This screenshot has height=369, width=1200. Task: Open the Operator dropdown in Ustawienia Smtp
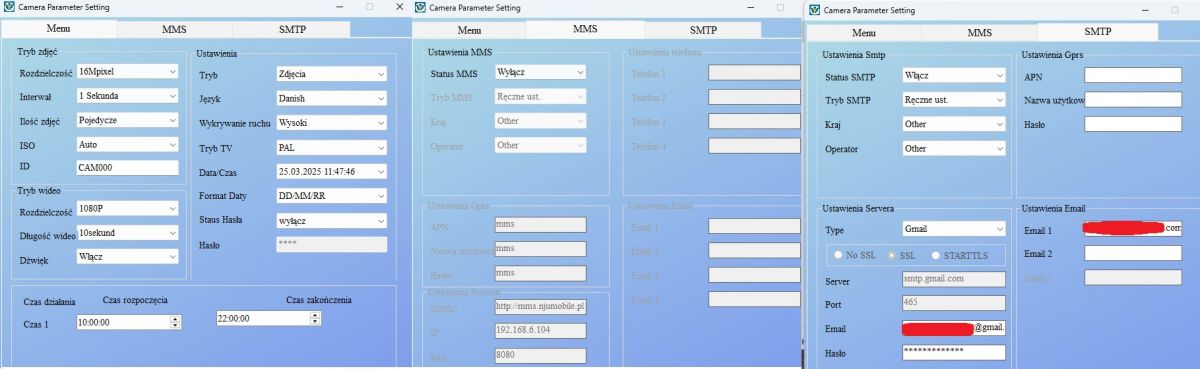tap(954, 148)
